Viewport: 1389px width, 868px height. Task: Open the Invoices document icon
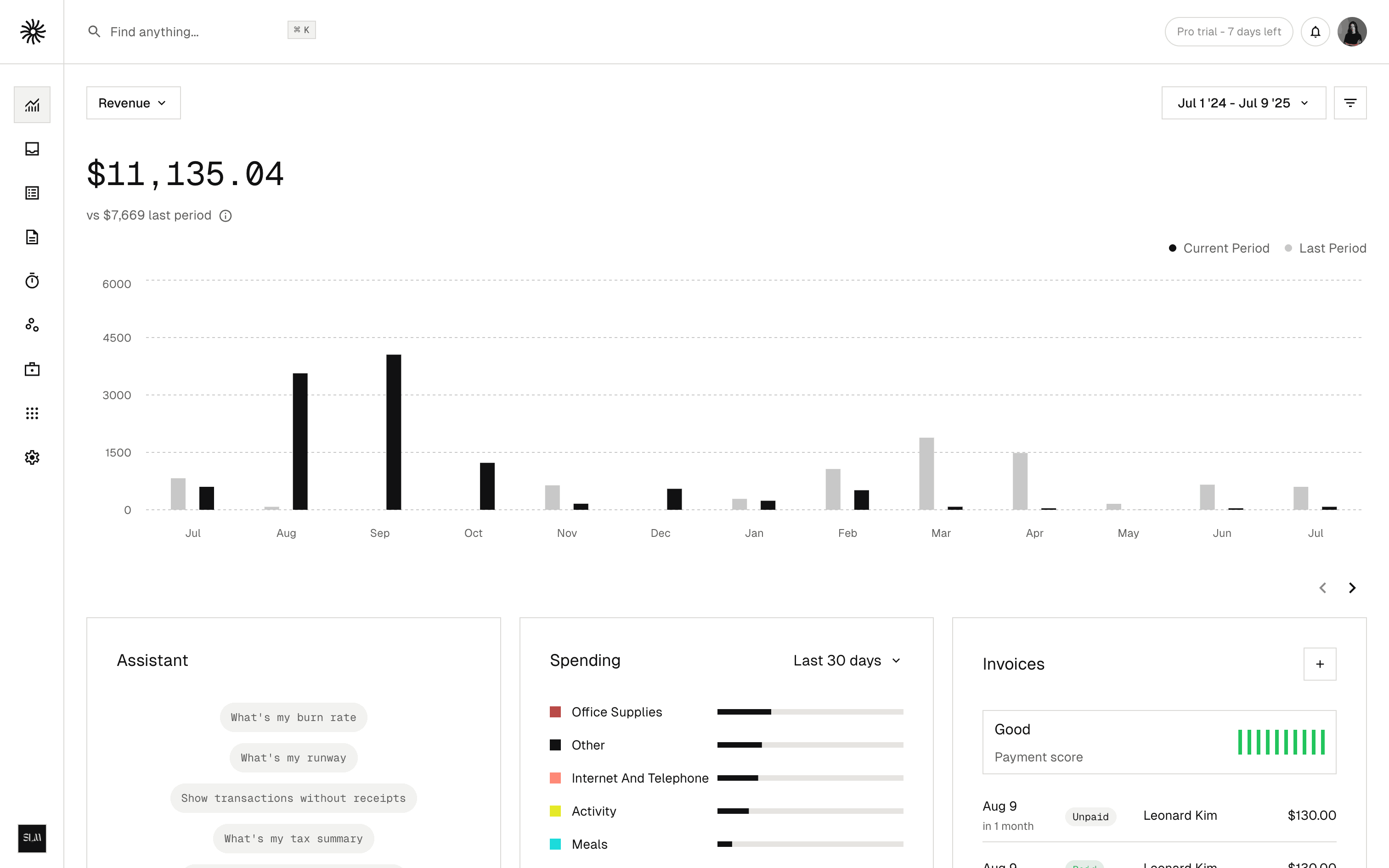point(32,237)
